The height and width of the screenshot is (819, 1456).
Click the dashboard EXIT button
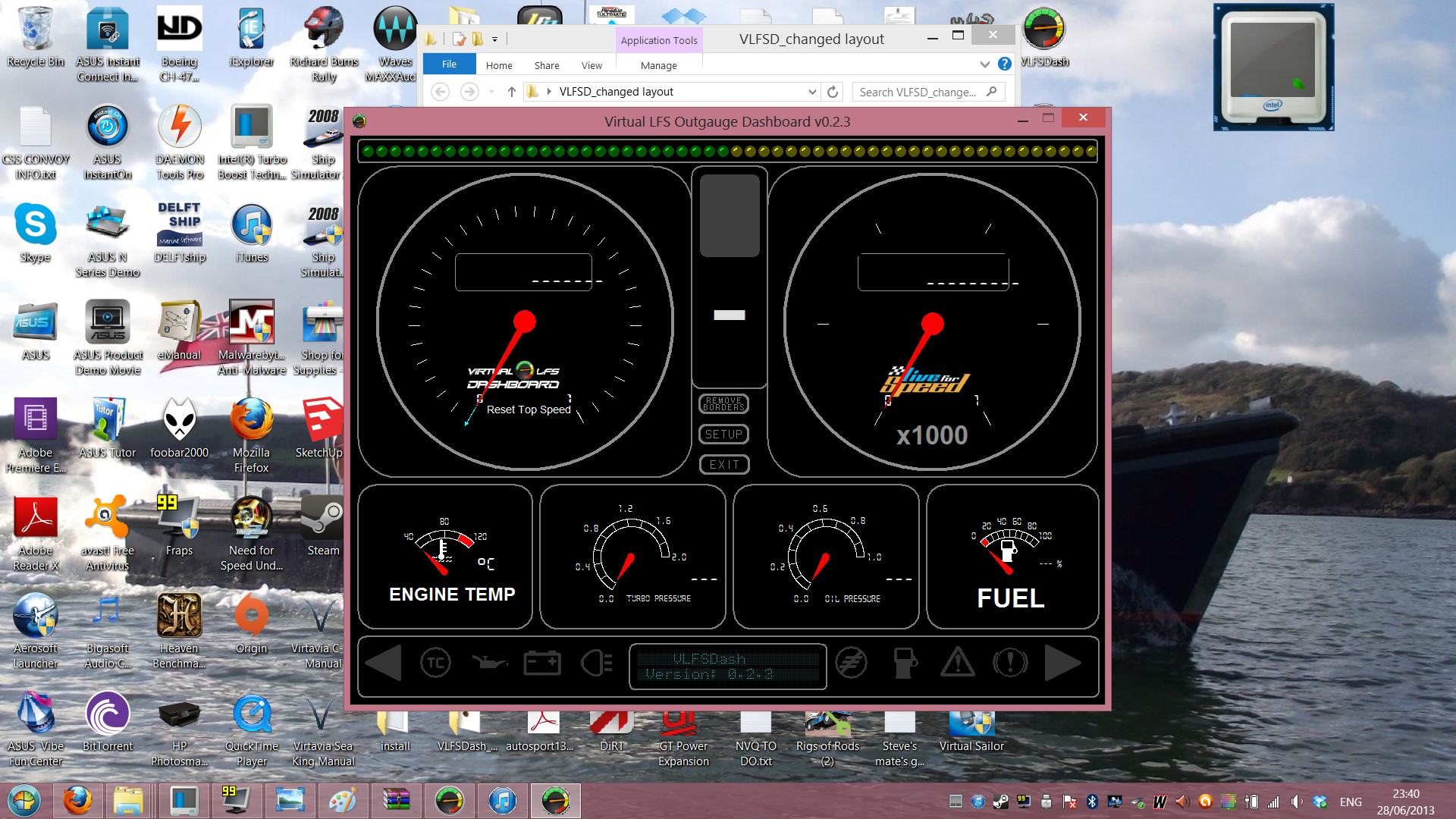pyautogui.click(x=723, y=465)
